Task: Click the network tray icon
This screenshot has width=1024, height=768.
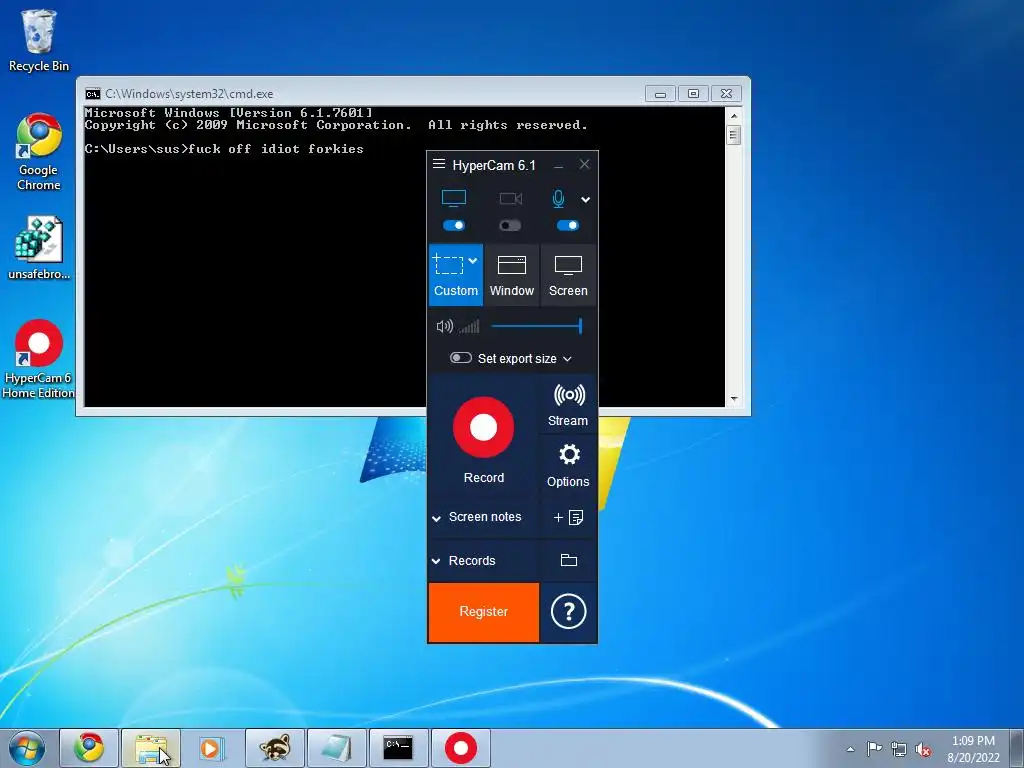Action: 899,749
